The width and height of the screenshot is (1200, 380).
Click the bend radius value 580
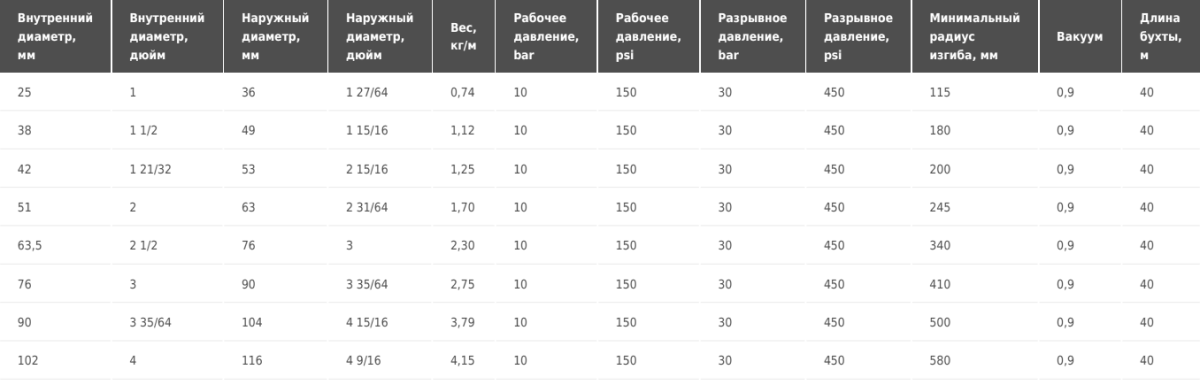[x=939, y=359]
